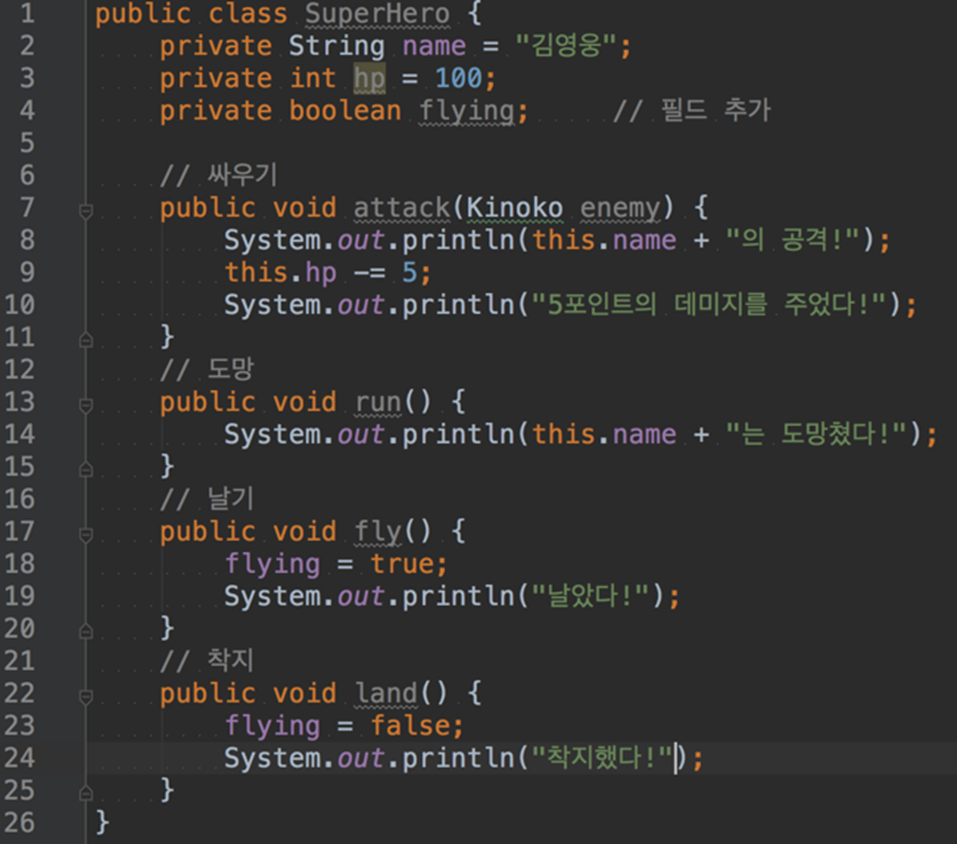Click the value 100 on line 3
The height and width of the screenshot is (844, 957).
[458, 78]
